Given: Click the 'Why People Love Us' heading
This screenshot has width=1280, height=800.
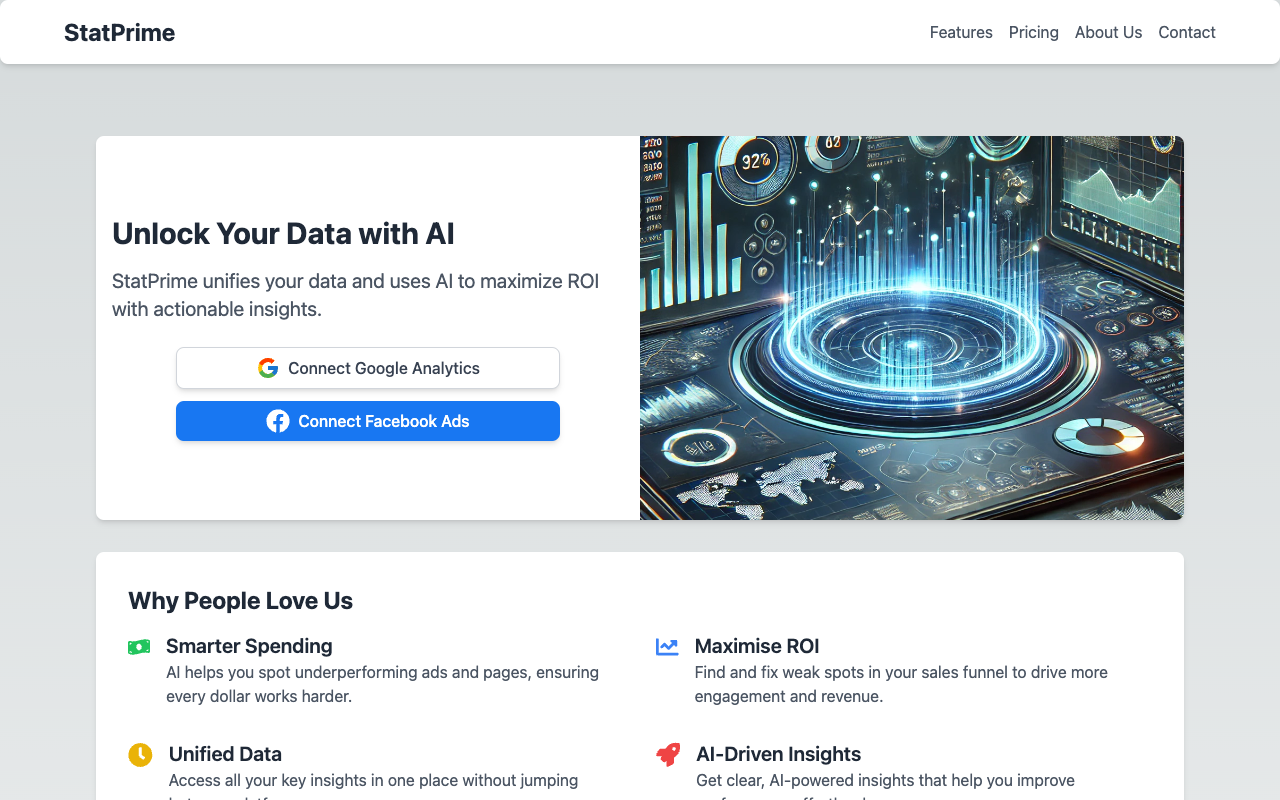Looking at the screenshot, I should [240, 601].
